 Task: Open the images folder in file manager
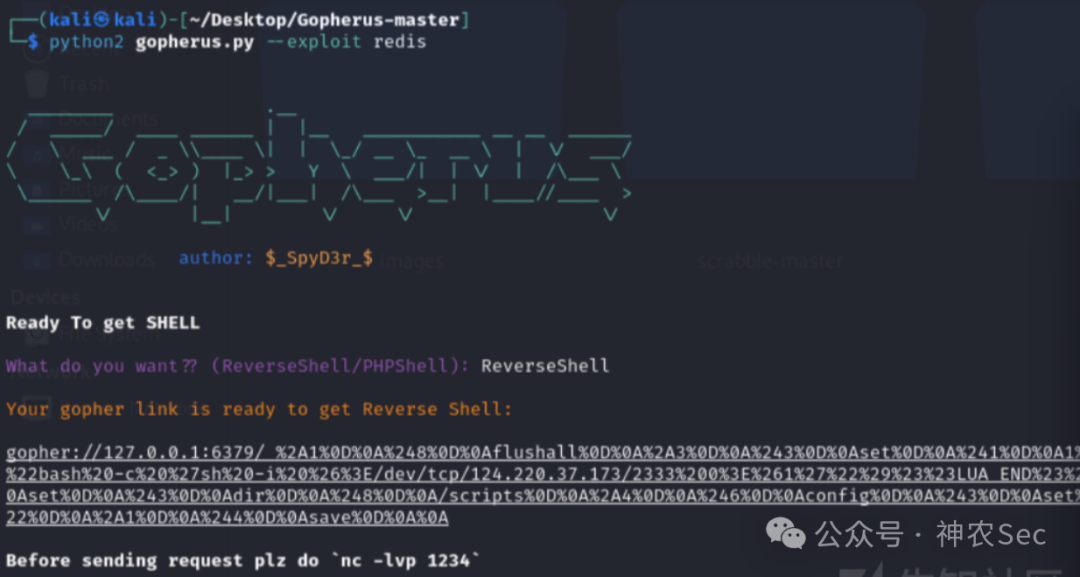[412, 261]
